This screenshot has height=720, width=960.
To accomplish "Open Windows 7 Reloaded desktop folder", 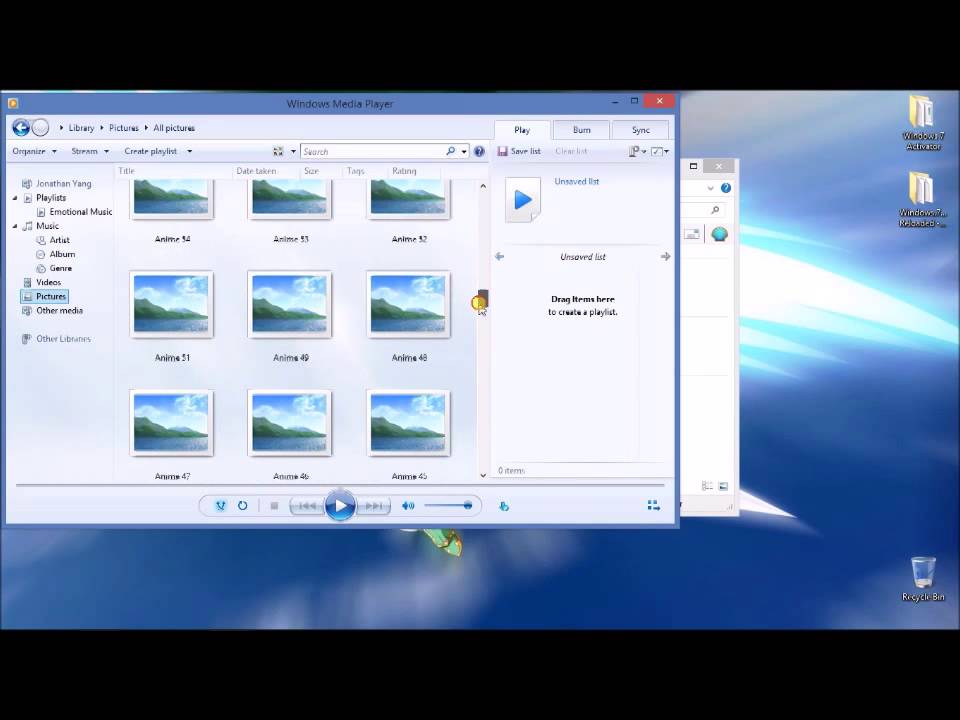I will 922,200.
